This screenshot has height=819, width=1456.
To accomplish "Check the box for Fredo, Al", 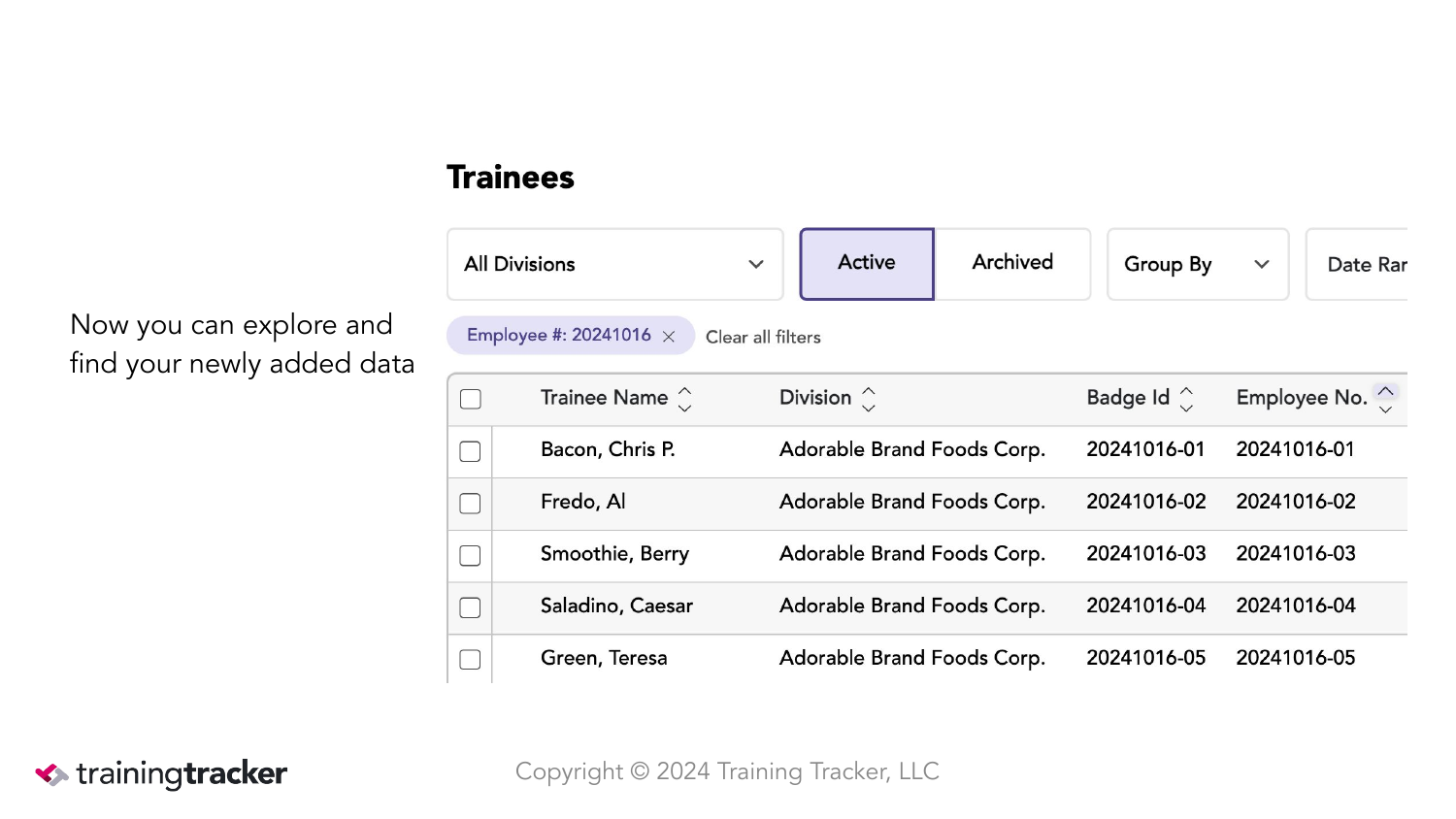I will [x=470, y=504].
